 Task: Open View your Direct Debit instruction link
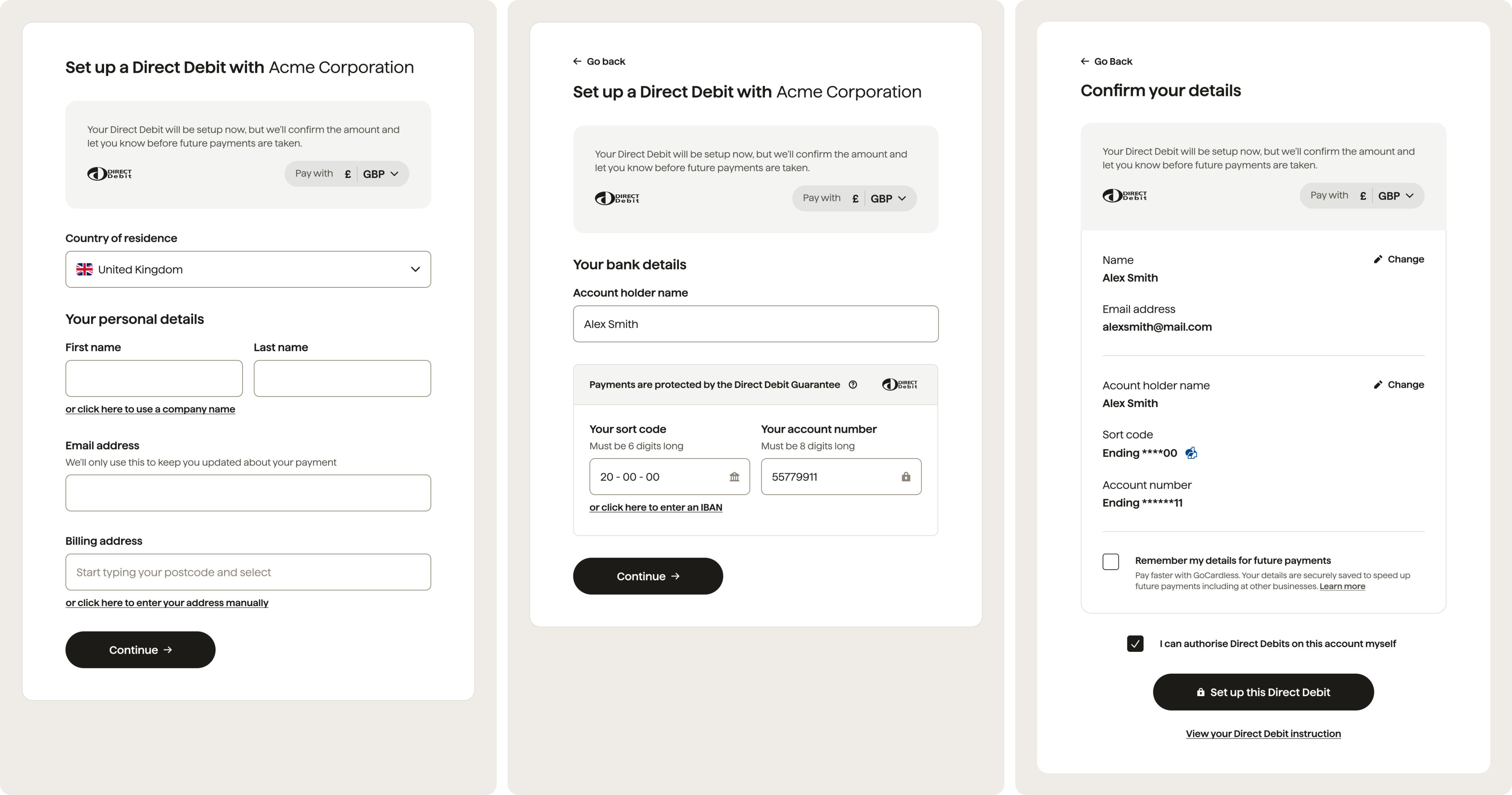click(1263, 733)
